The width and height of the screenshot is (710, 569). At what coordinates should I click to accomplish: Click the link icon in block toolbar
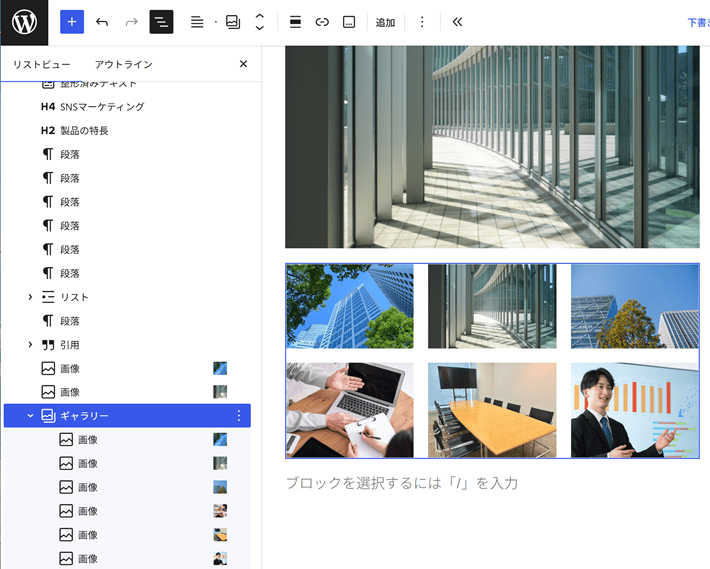322,22
